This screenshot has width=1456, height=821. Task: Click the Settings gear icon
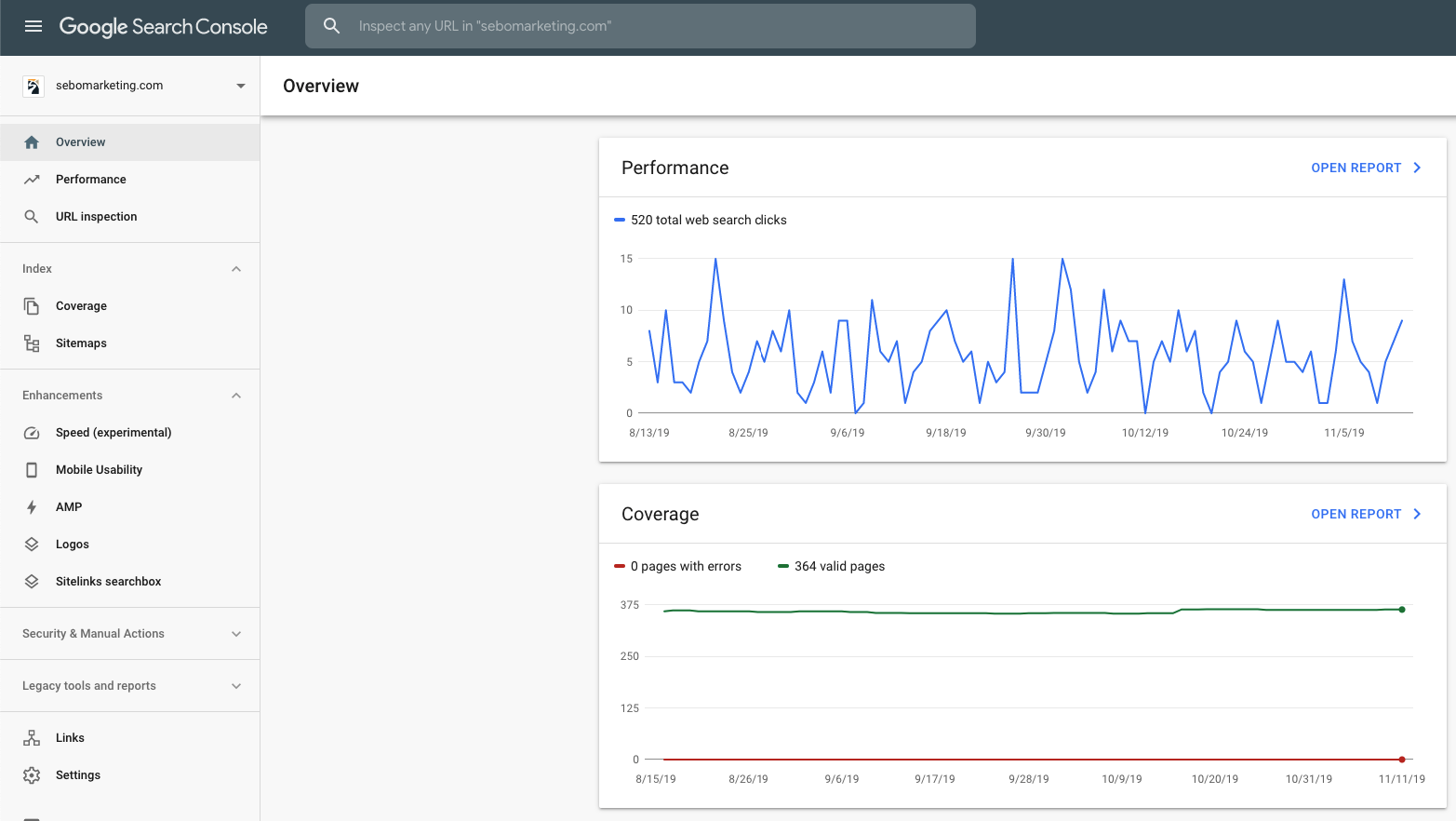coord(32,775)
